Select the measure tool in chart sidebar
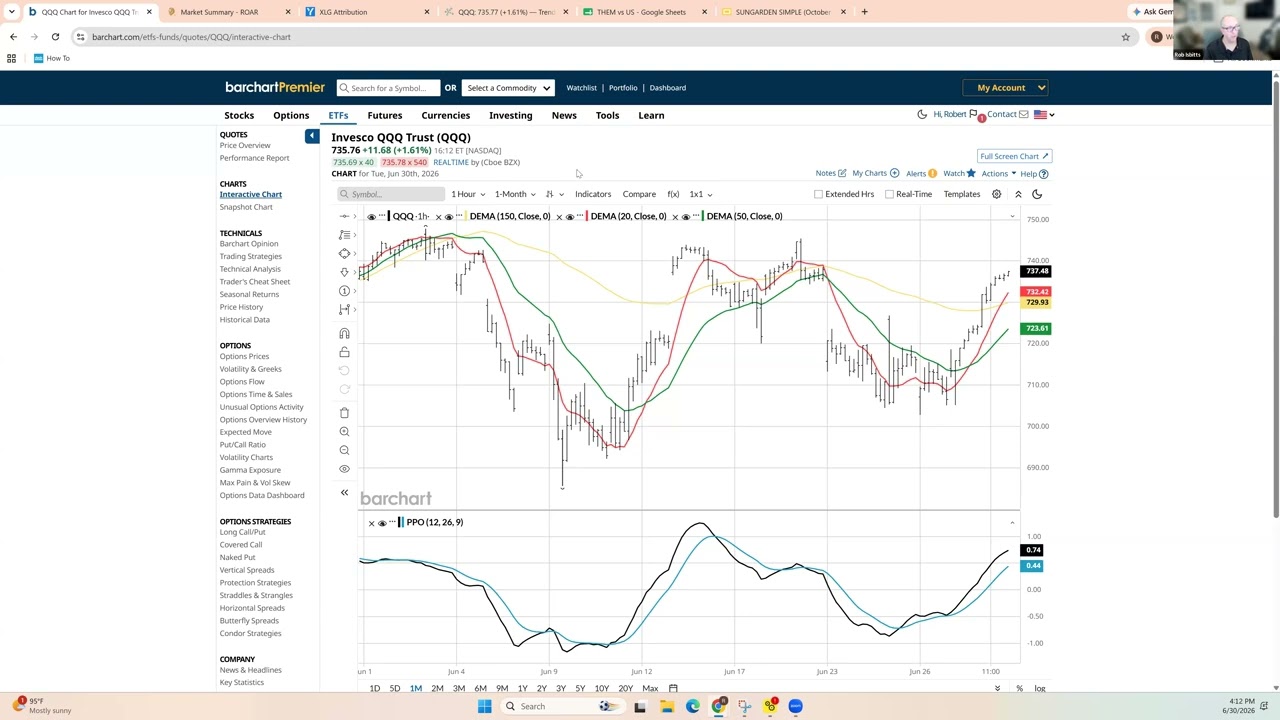1280x720 pixels. 344,310
